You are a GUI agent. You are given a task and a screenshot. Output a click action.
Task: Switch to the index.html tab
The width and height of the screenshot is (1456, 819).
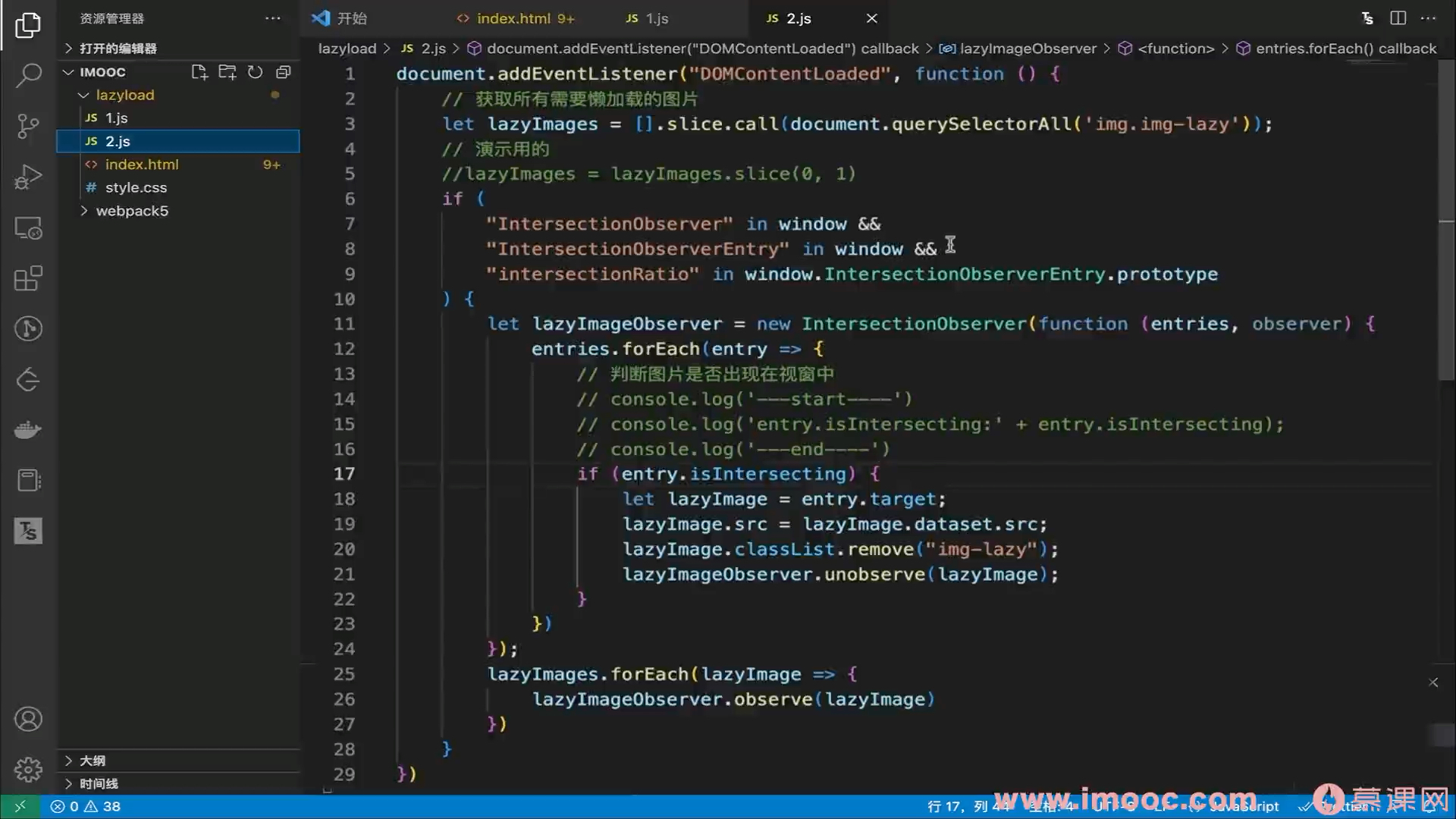click(x=514, y=18)
